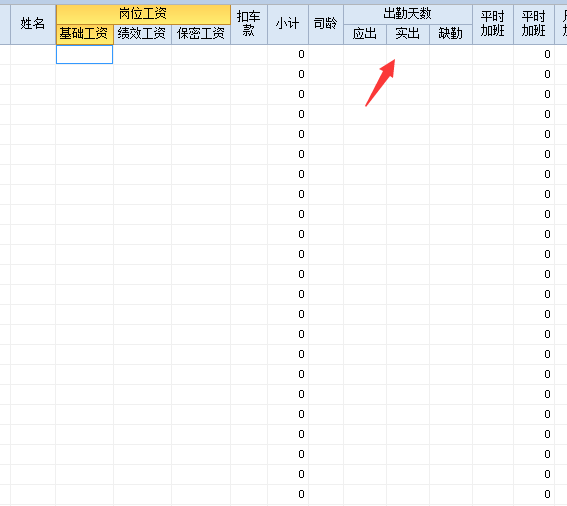Click the 小计 header cell
The height and width of the screenshot is (506, 567).
click(x=288, y=24)
